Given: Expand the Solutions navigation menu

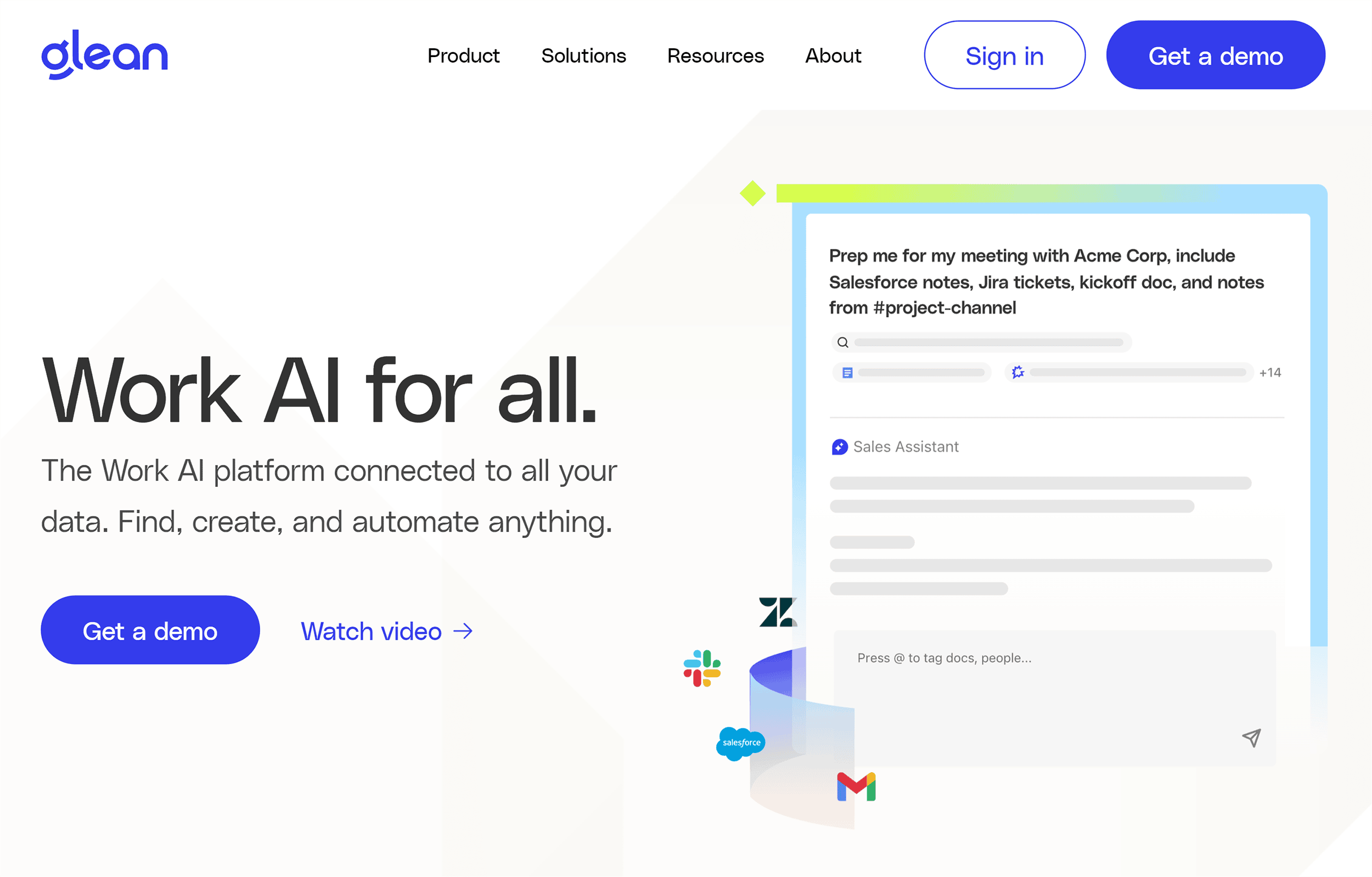Looking at the screenshot, I should tap(583, 55).
